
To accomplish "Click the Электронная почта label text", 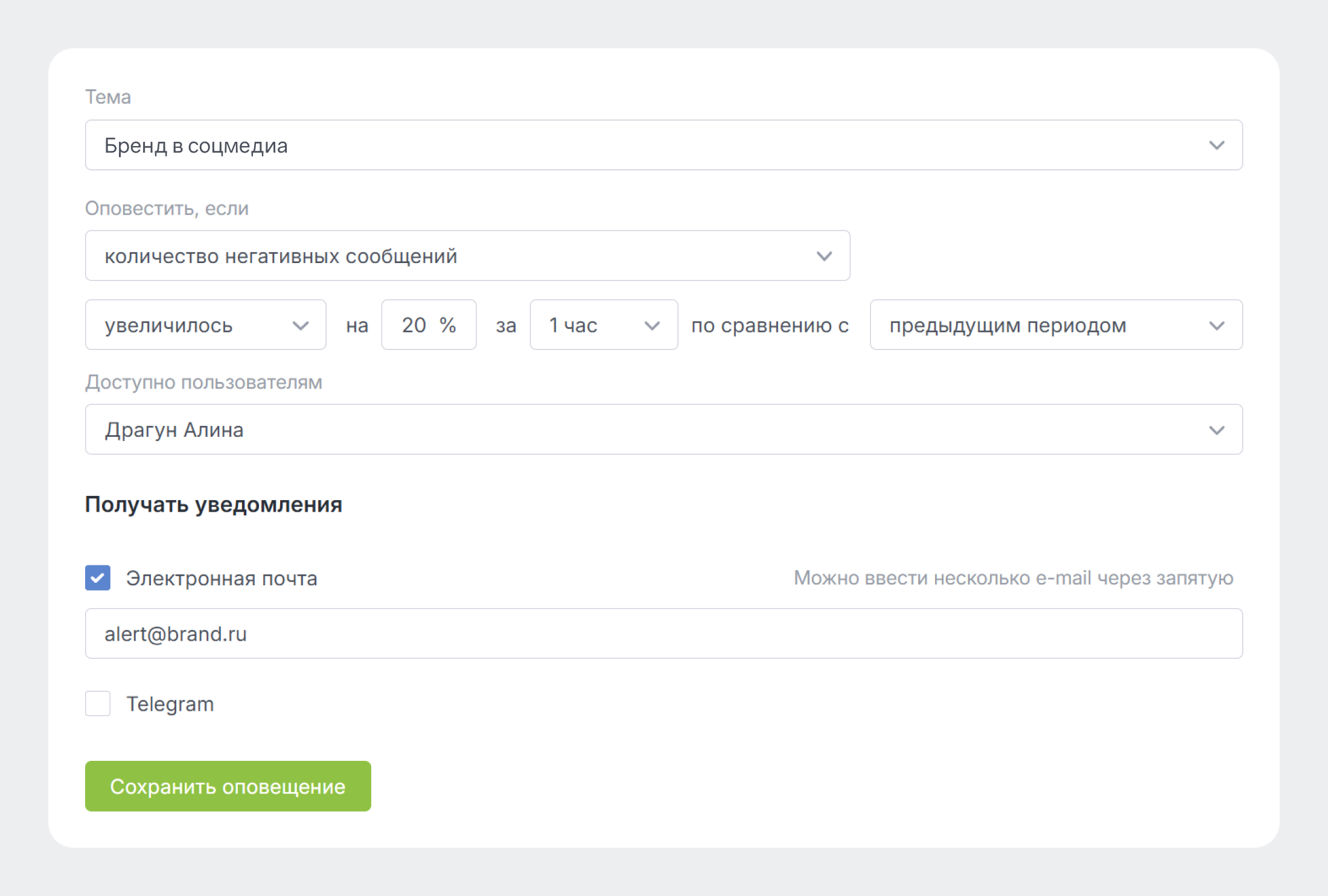I will tap(222, 579).
